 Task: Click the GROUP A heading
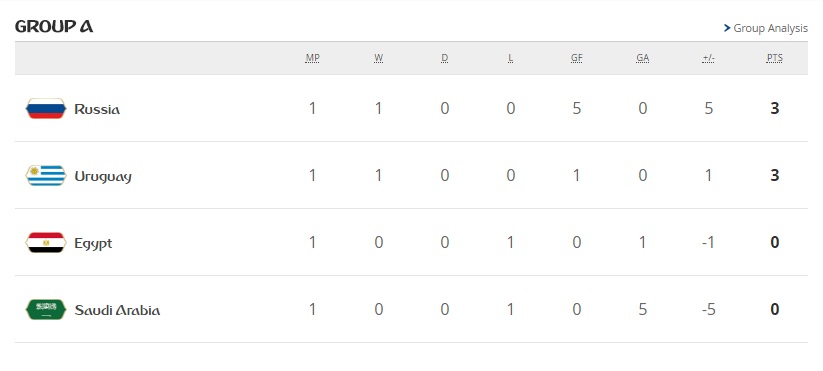pos(54,26)
